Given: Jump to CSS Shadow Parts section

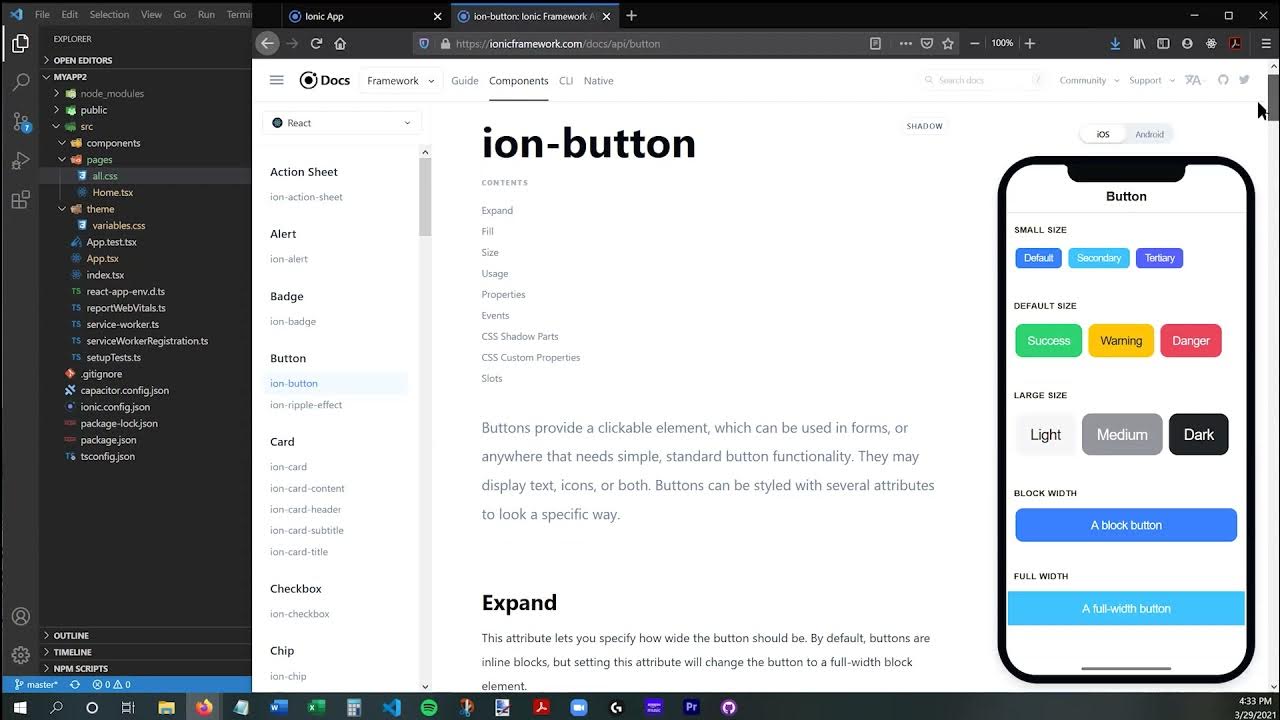Looking at the screenshot, I should (520, 336).
